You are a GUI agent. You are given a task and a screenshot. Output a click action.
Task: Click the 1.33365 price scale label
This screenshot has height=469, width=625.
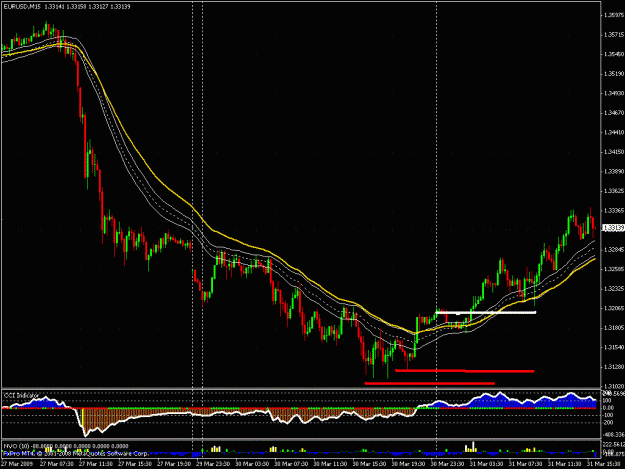(614, 210)
